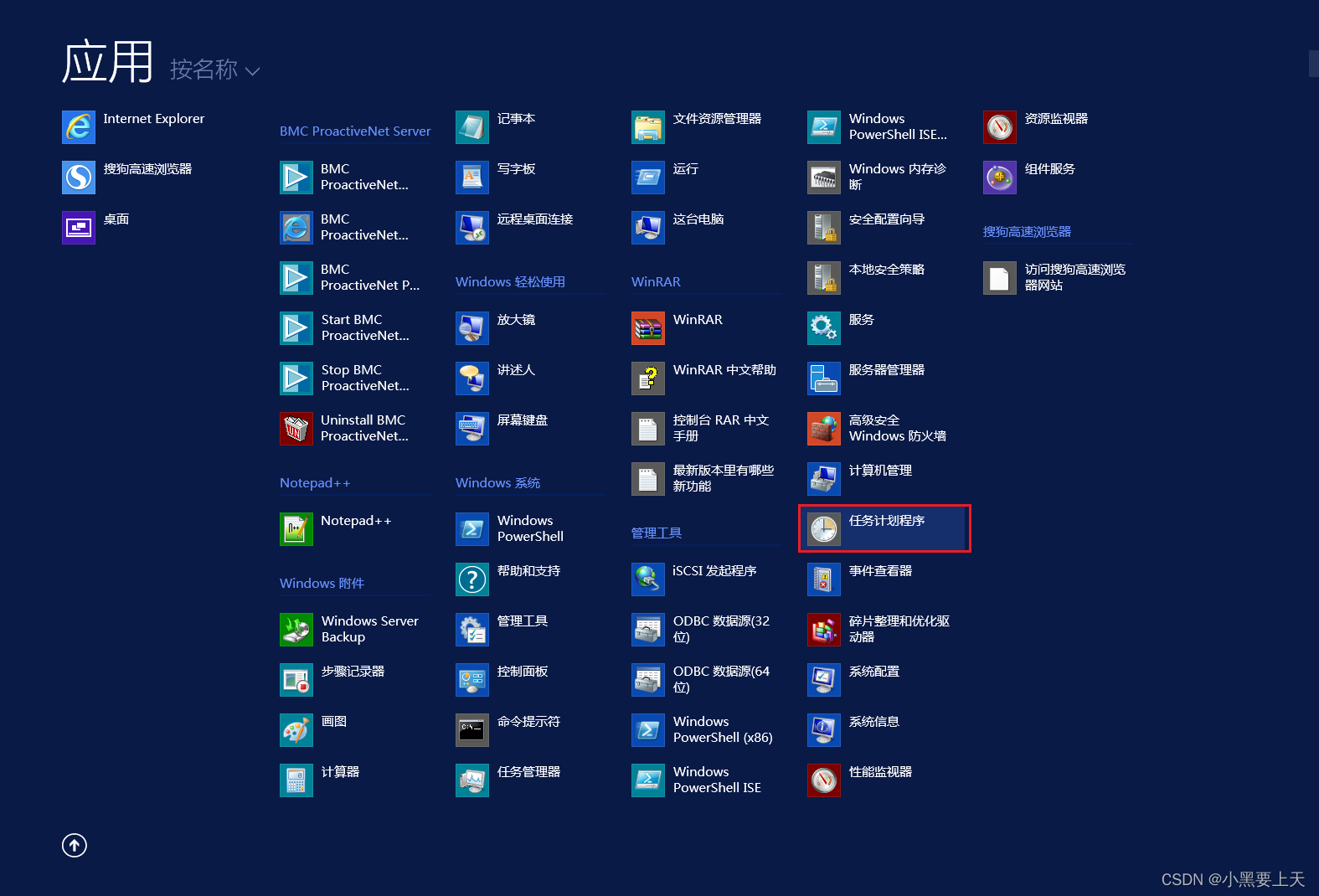The height and width of the screenshot is (896, 1319).
Task: Select the Notepad++ group header
Action: (x=315, y=483)
